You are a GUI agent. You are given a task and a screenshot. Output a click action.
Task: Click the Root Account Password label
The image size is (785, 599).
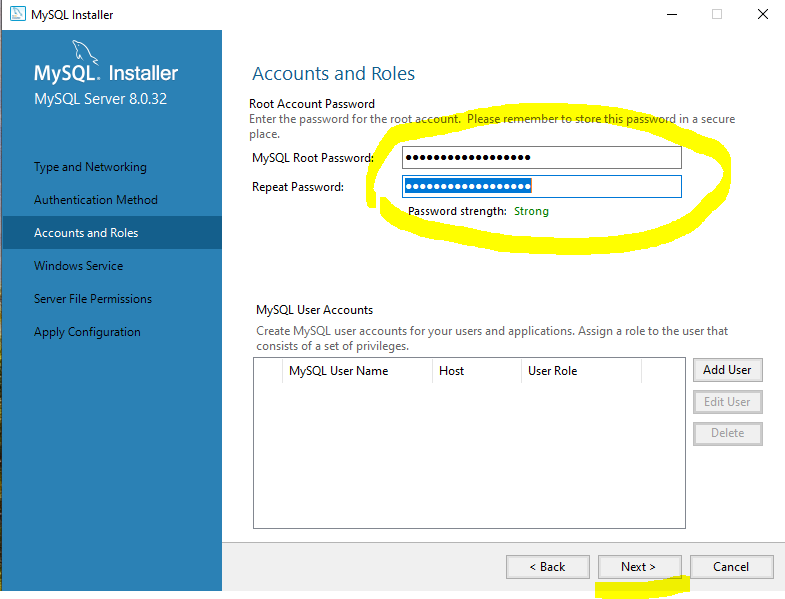point(312,104)
